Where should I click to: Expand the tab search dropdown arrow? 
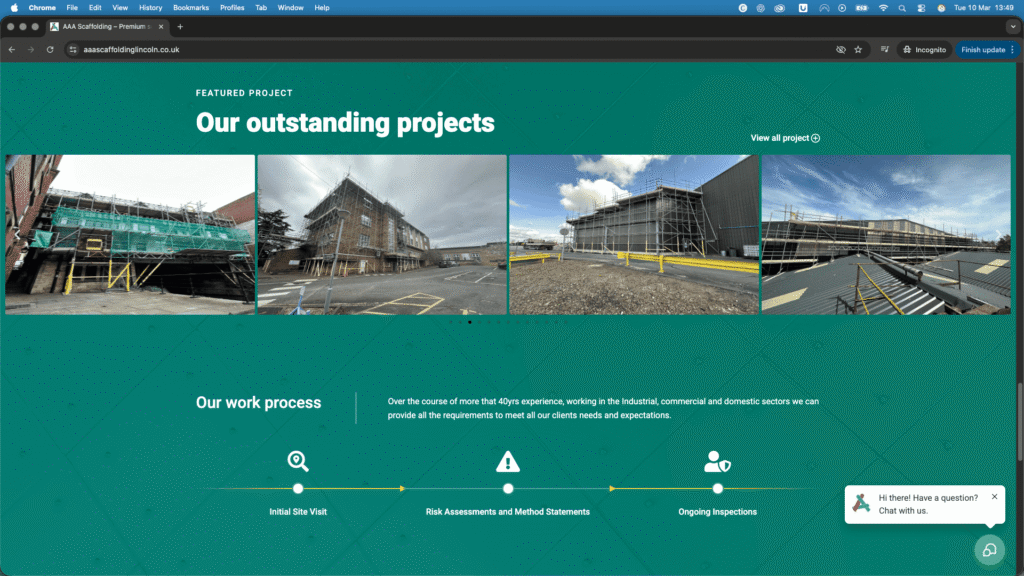(1012, 27)
